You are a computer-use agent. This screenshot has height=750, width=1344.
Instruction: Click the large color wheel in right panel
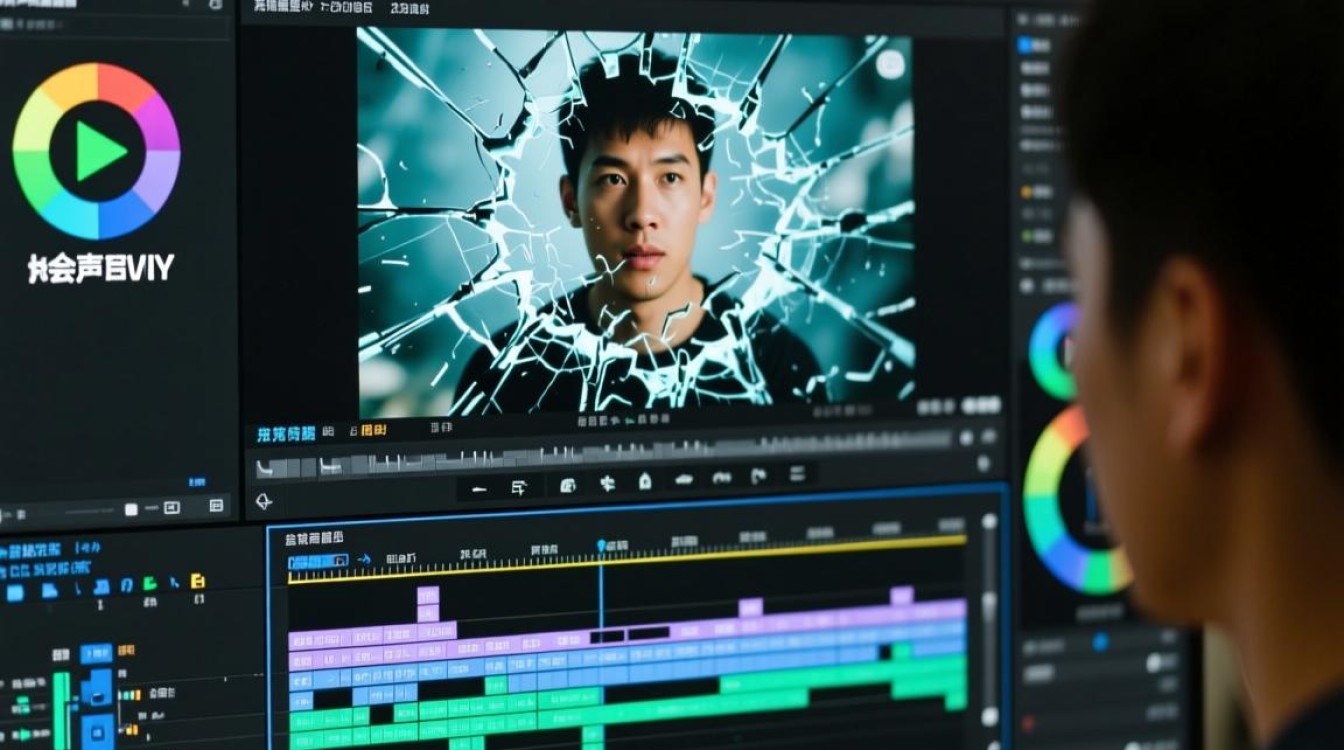[x=1075, y=500]
